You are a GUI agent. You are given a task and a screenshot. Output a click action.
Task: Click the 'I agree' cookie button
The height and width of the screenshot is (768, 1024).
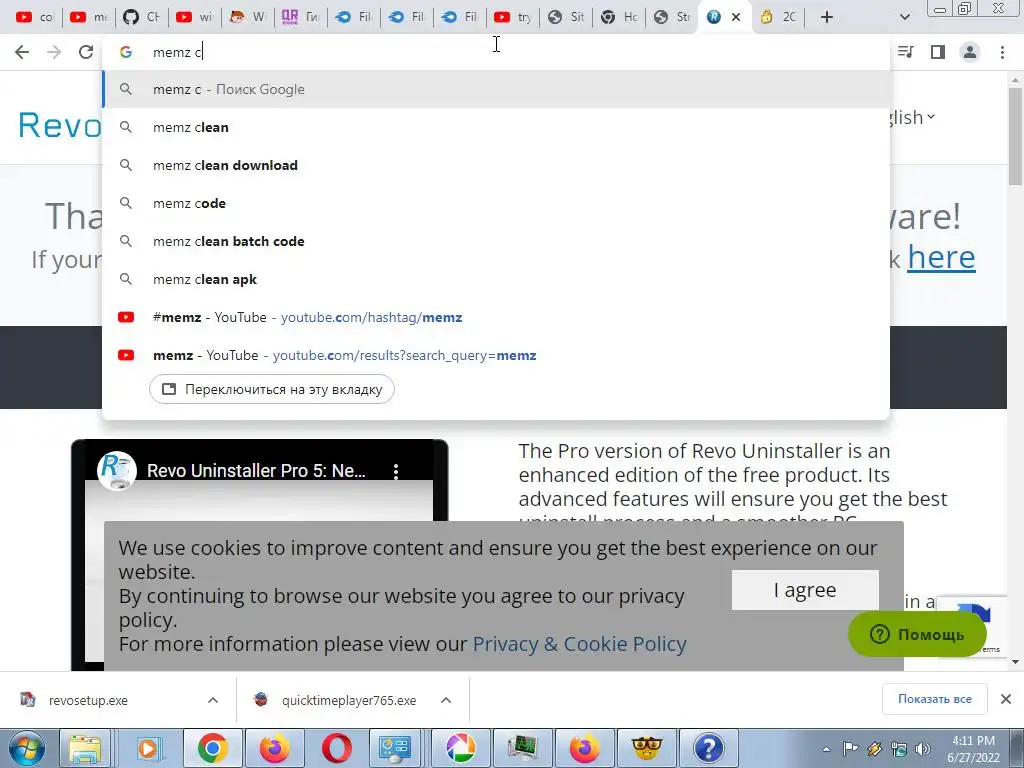point(805,590)
